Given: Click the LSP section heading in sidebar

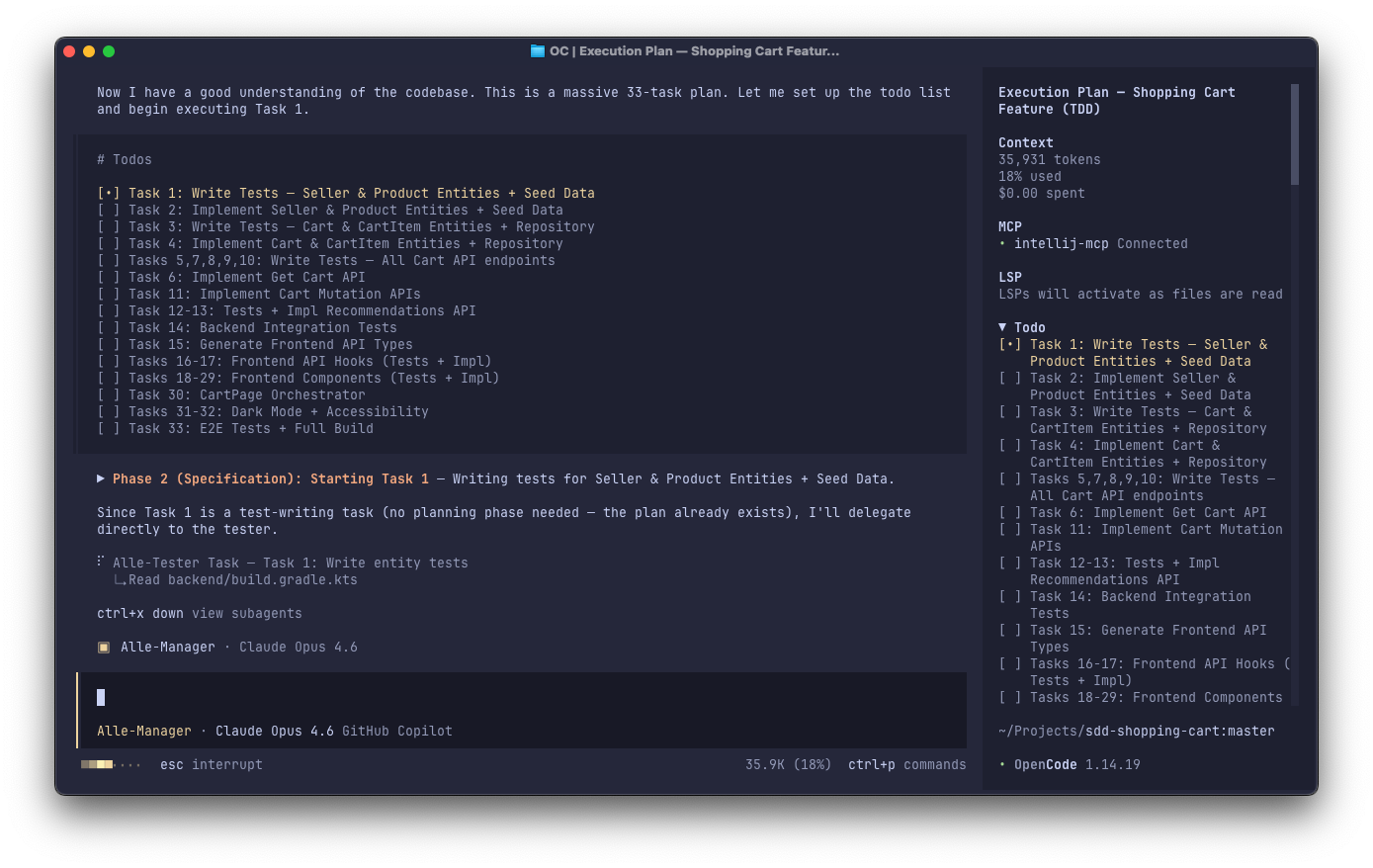Looking at the screenshot, I should coord(1010,278).
